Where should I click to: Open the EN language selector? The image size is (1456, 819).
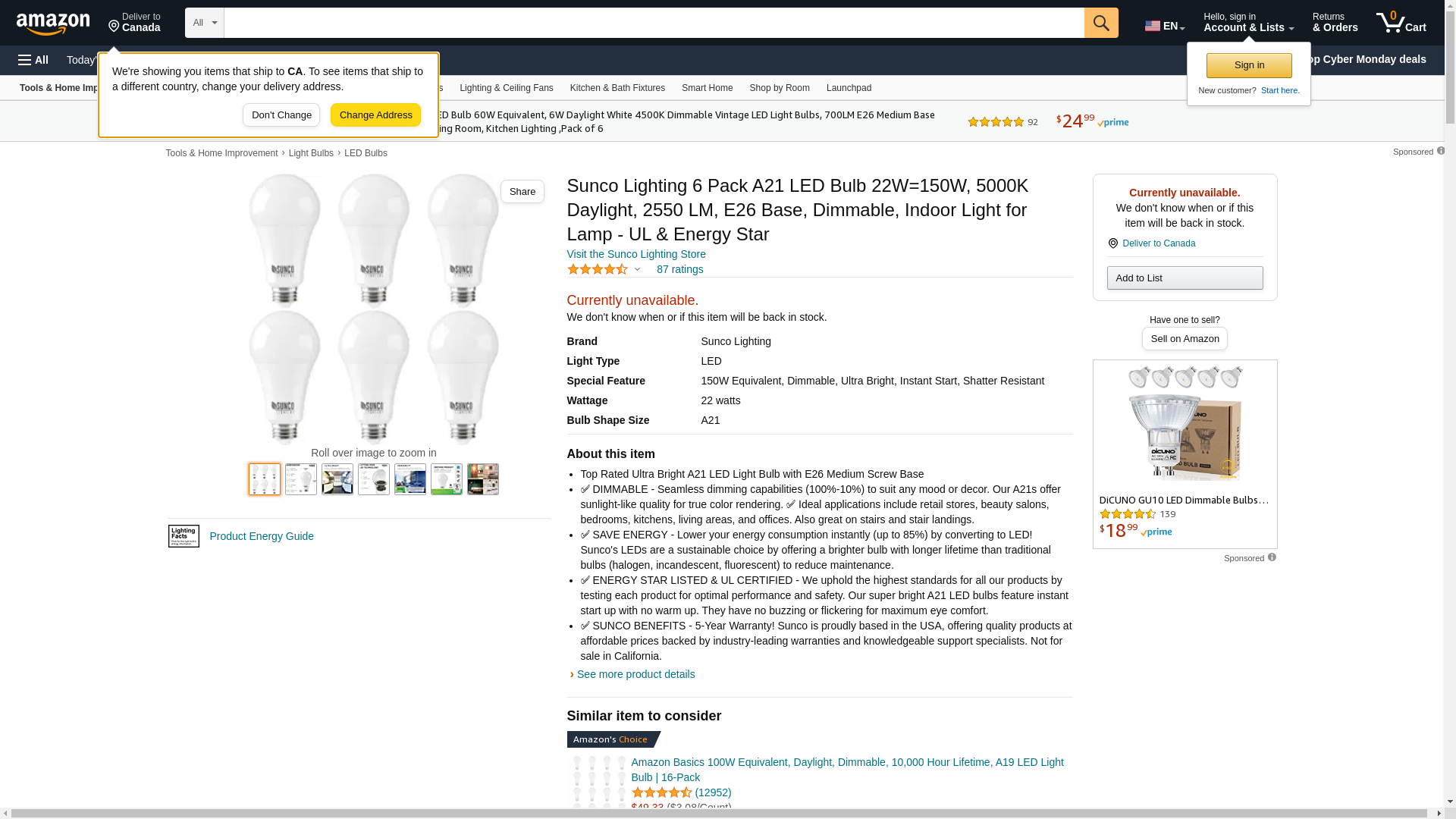click(1165, 26)
